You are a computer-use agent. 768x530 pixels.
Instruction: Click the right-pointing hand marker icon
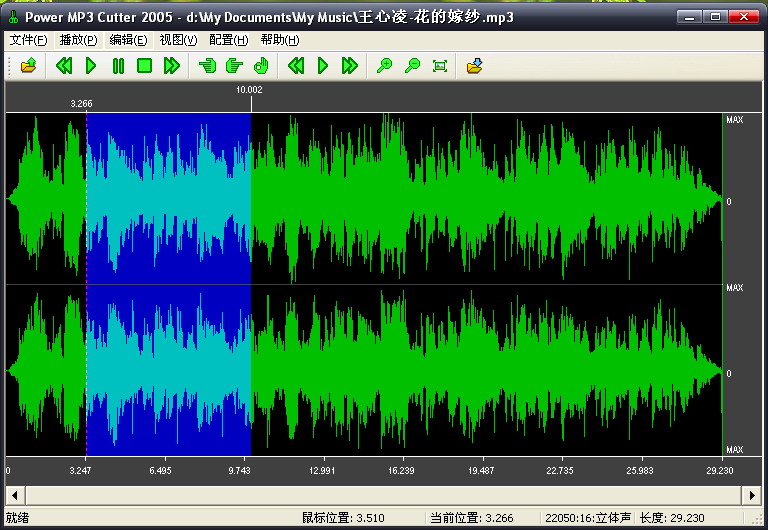[234, 66]
